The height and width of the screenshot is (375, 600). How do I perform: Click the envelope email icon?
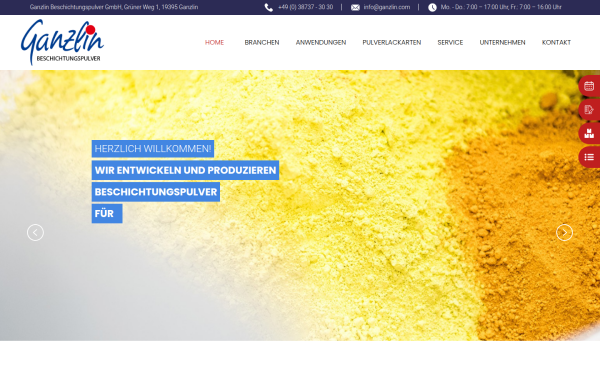tap(355, 7)
